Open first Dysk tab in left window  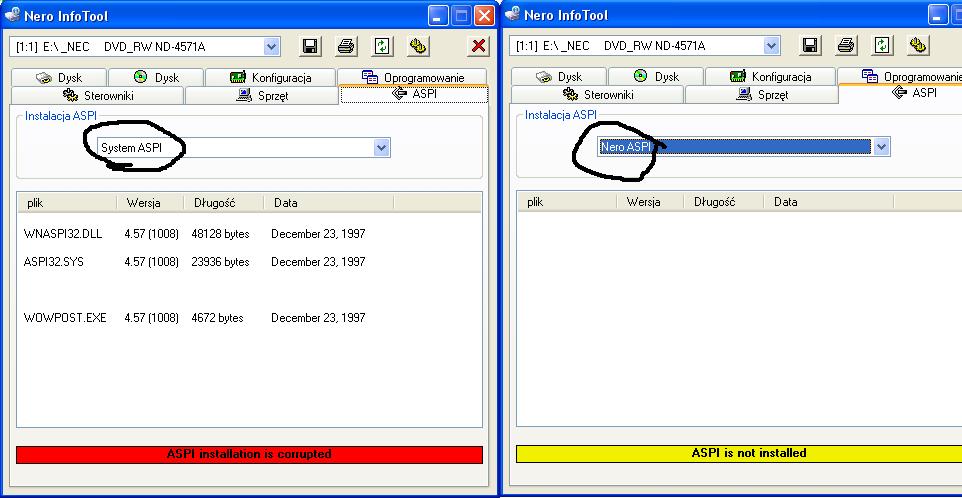[x=59, y=78]
